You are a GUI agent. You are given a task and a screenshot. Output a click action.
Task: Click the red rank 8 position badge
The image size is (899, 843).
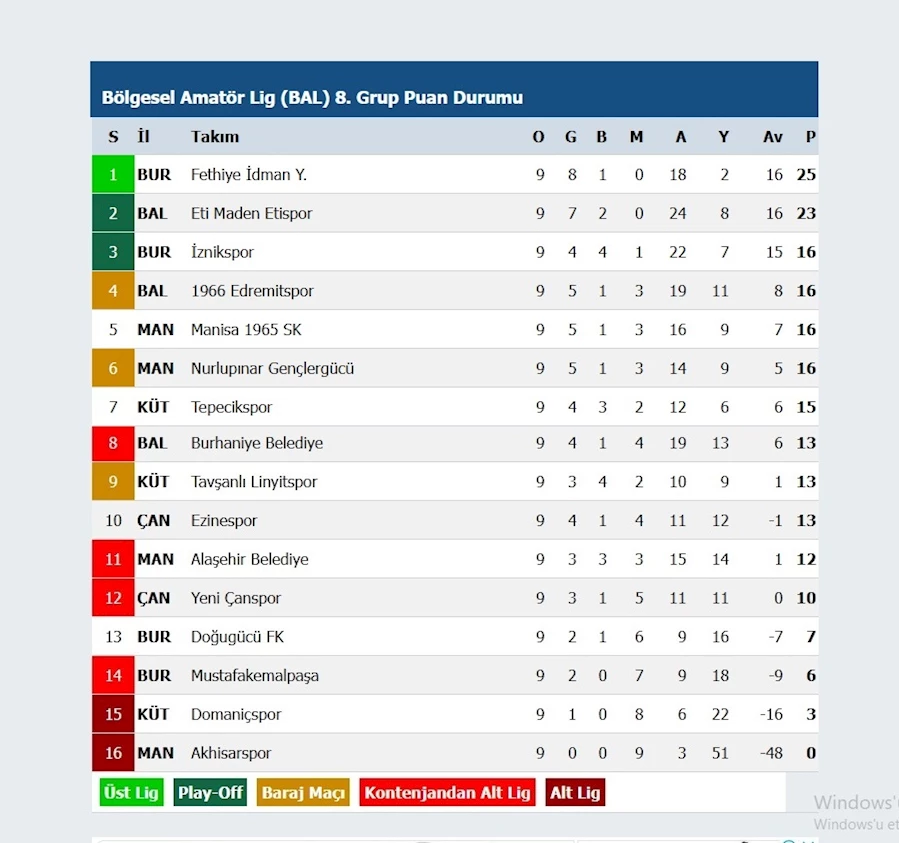click(x=113, y=443)
